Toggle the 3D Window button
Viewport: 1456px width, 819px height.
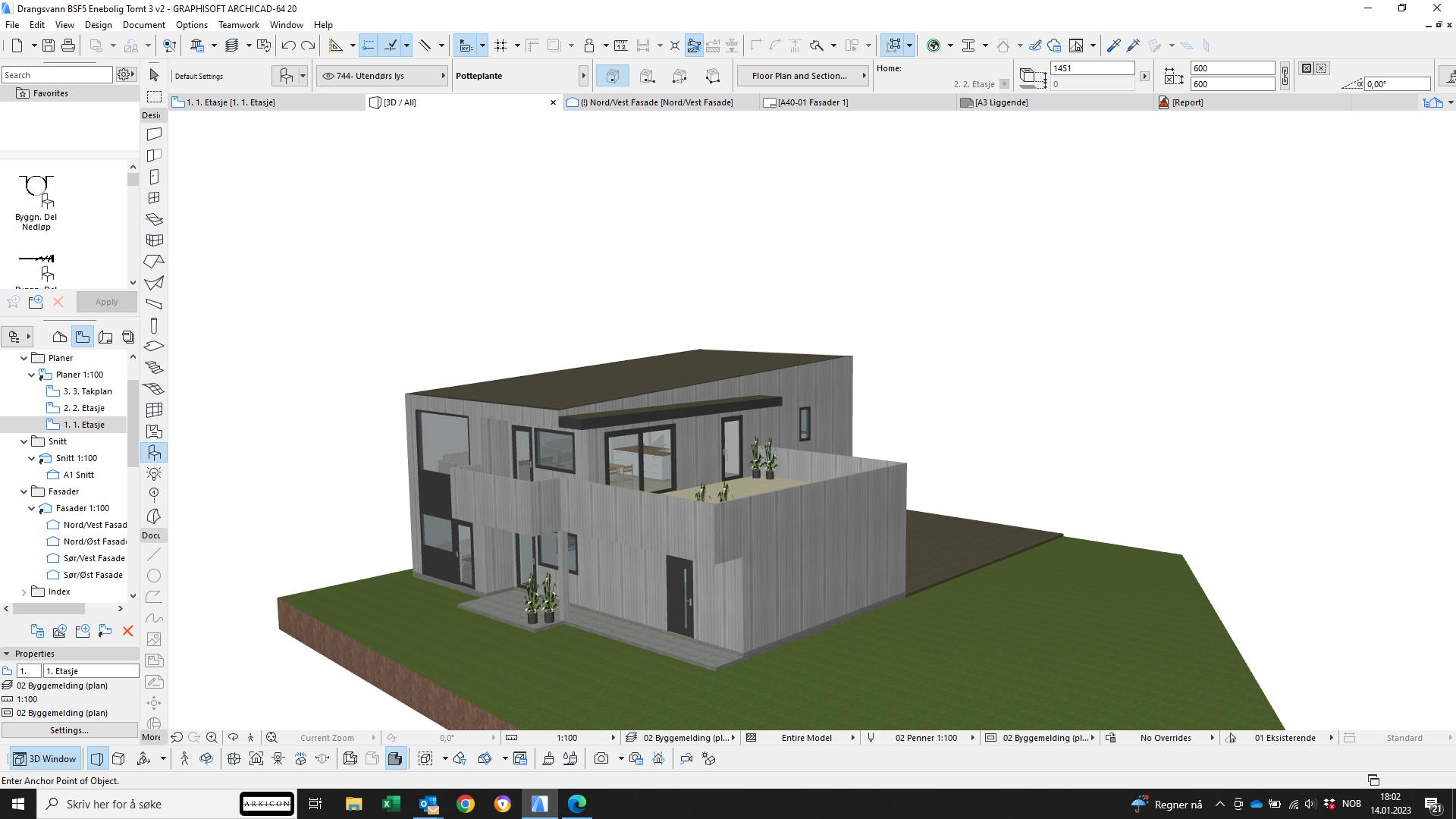(45, 758)
